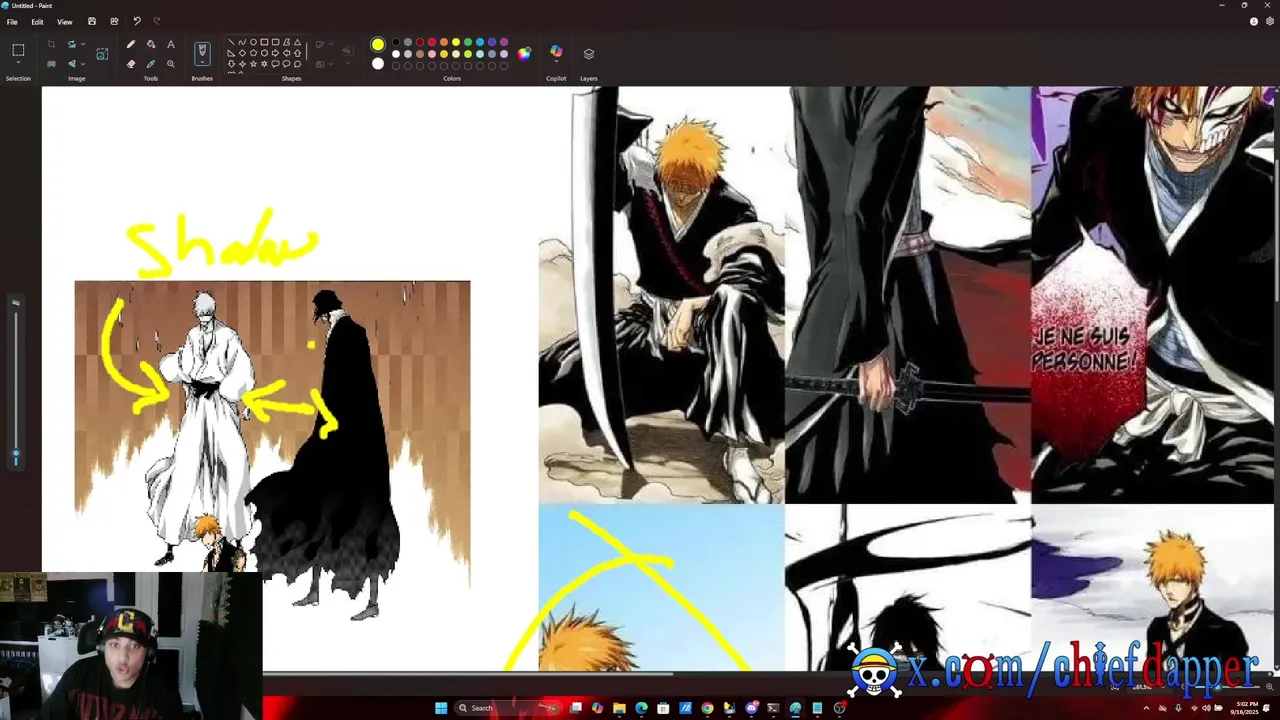Click the taskbar Search box
This screenshot has height=720, width=1280.
pyautogui.click(x=508, y=708)
